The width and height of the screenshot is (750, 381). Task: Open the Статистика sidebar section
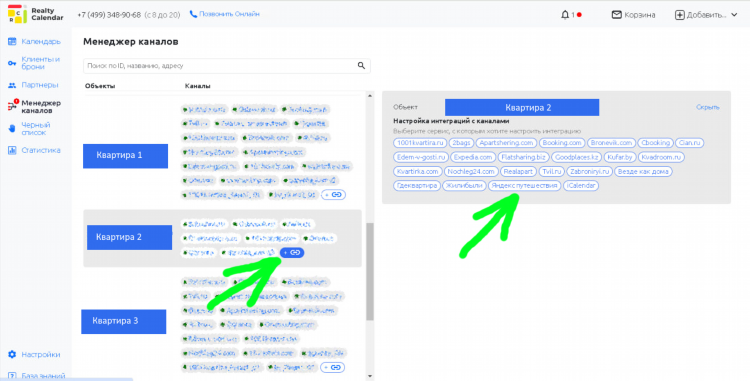tap(41, 150)
